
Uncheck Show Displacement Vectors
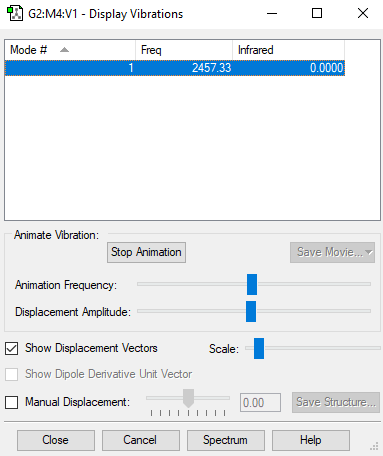click(x=12, y=349)
